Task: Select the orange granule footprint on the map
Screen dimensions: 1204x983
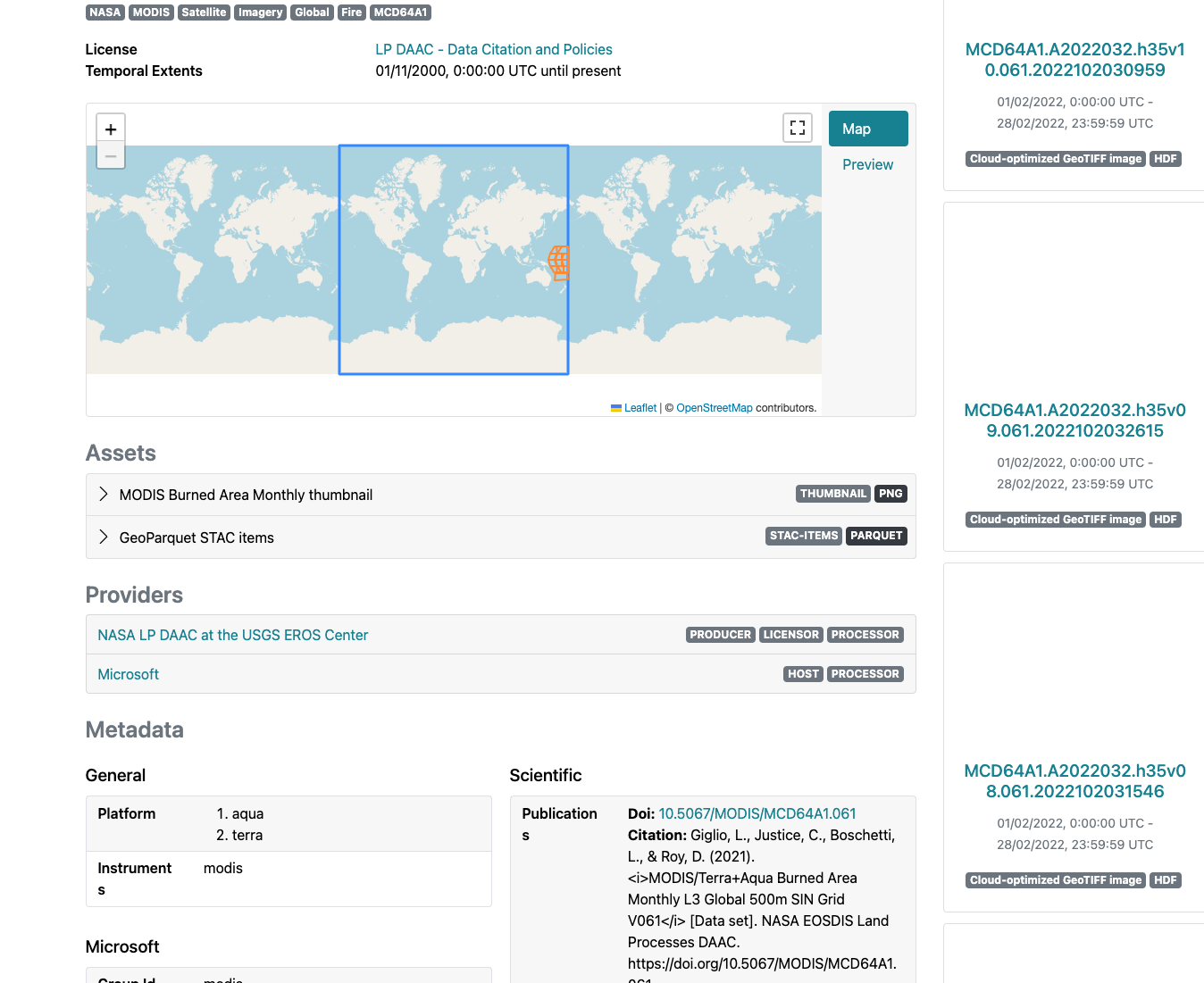Action: pos(558,262)
